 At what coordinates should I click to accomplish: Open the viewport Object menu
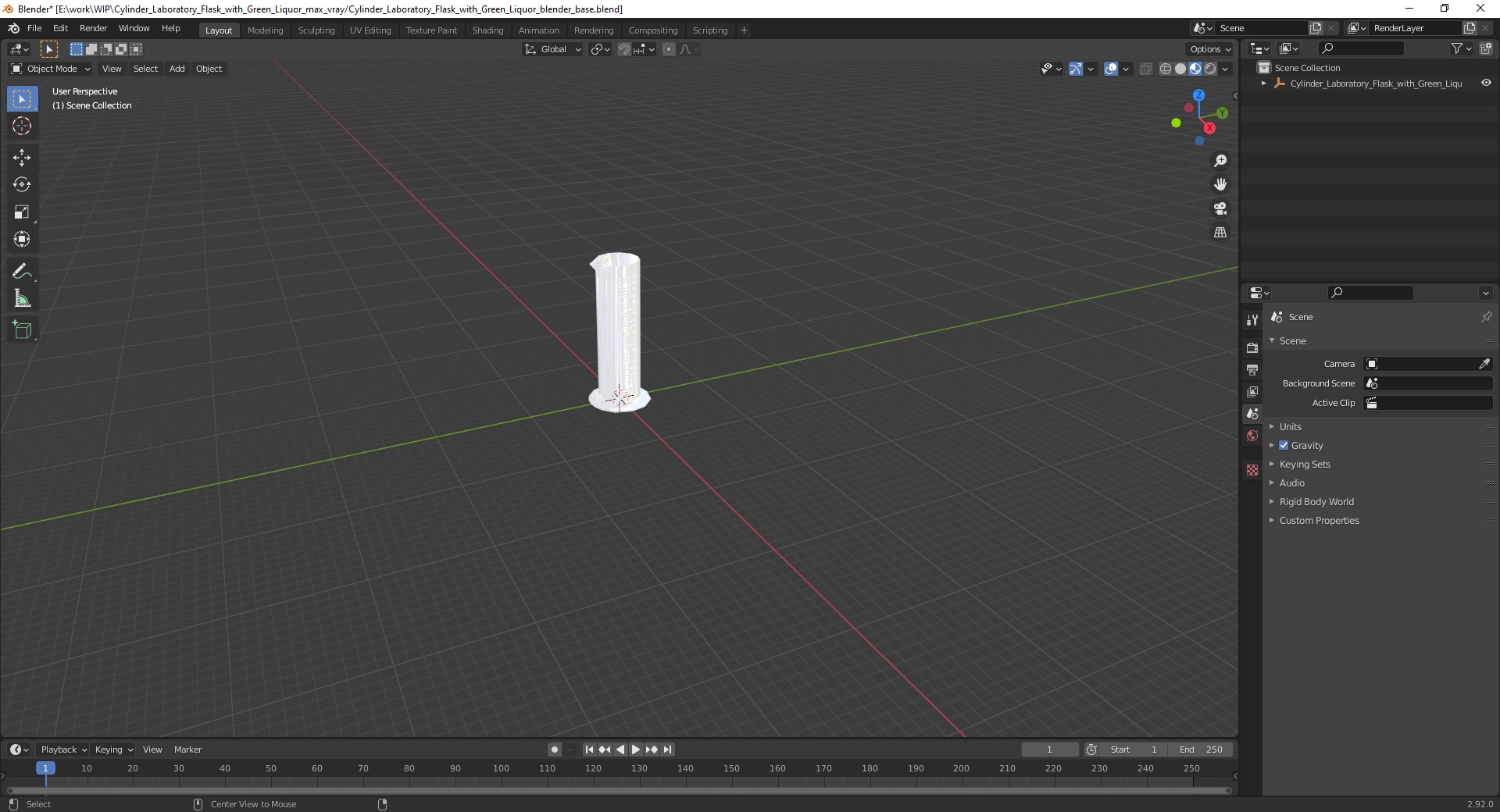(x=209, y=69)
